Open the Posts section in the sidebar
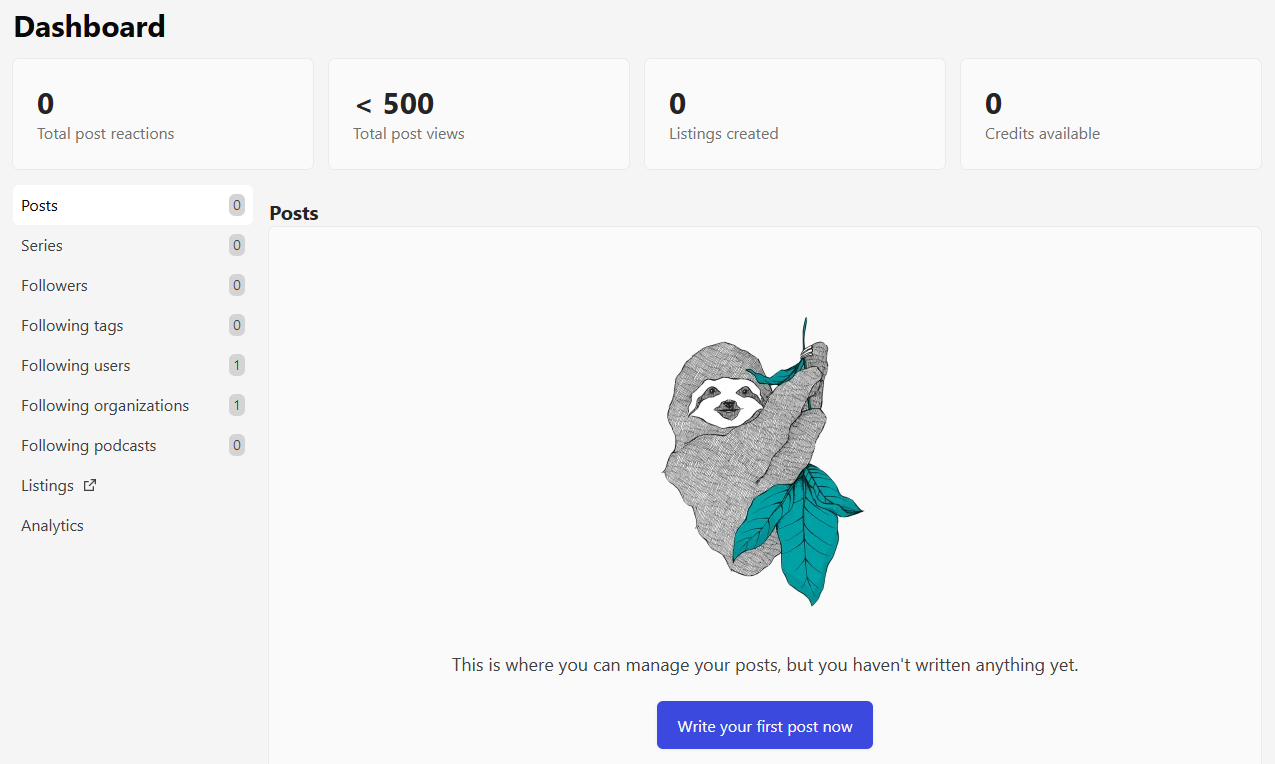The height and width of the screenshot is (764, 1275). [x=39, y=205]
